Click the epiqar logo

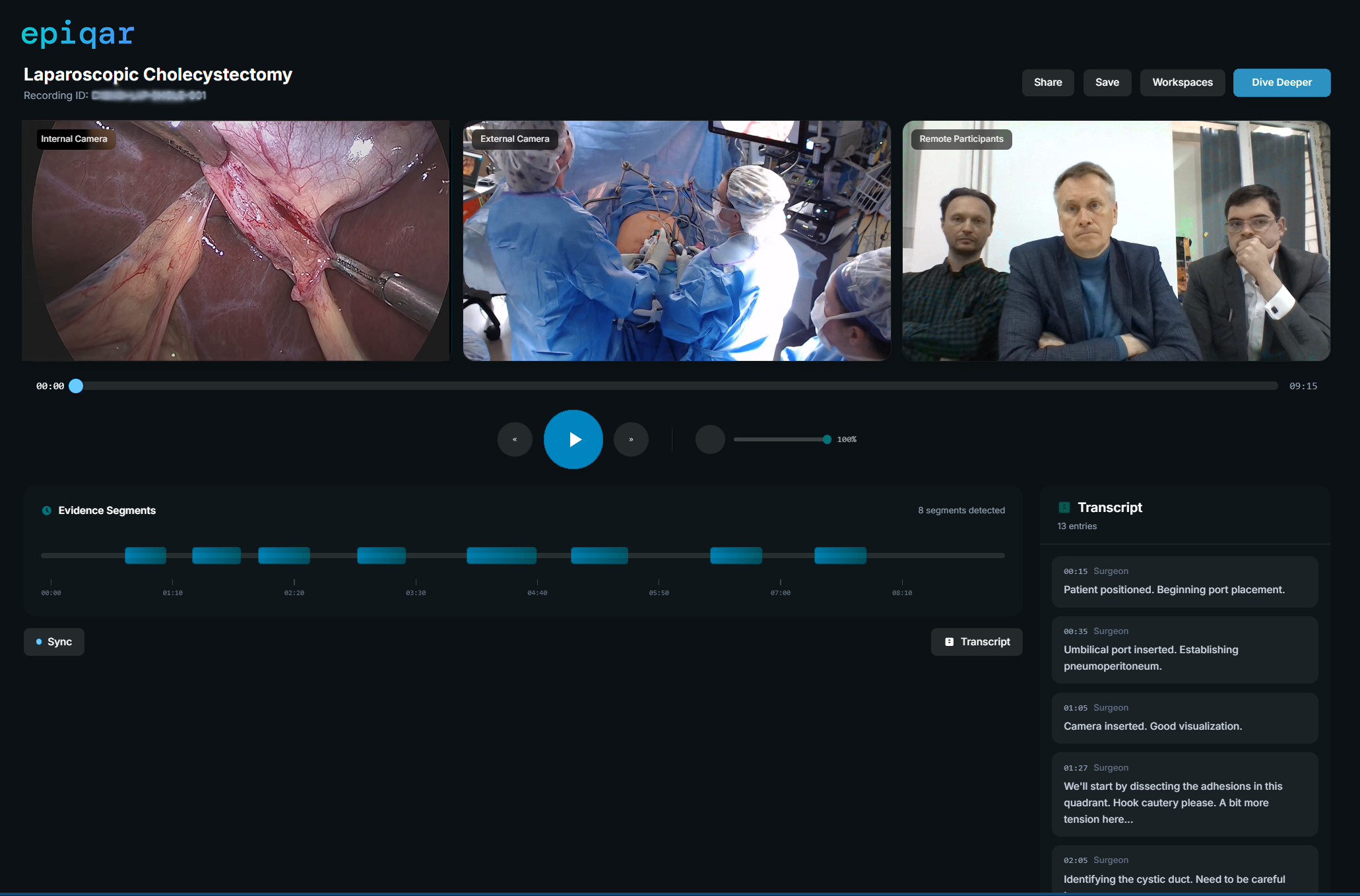pos(77,34)
